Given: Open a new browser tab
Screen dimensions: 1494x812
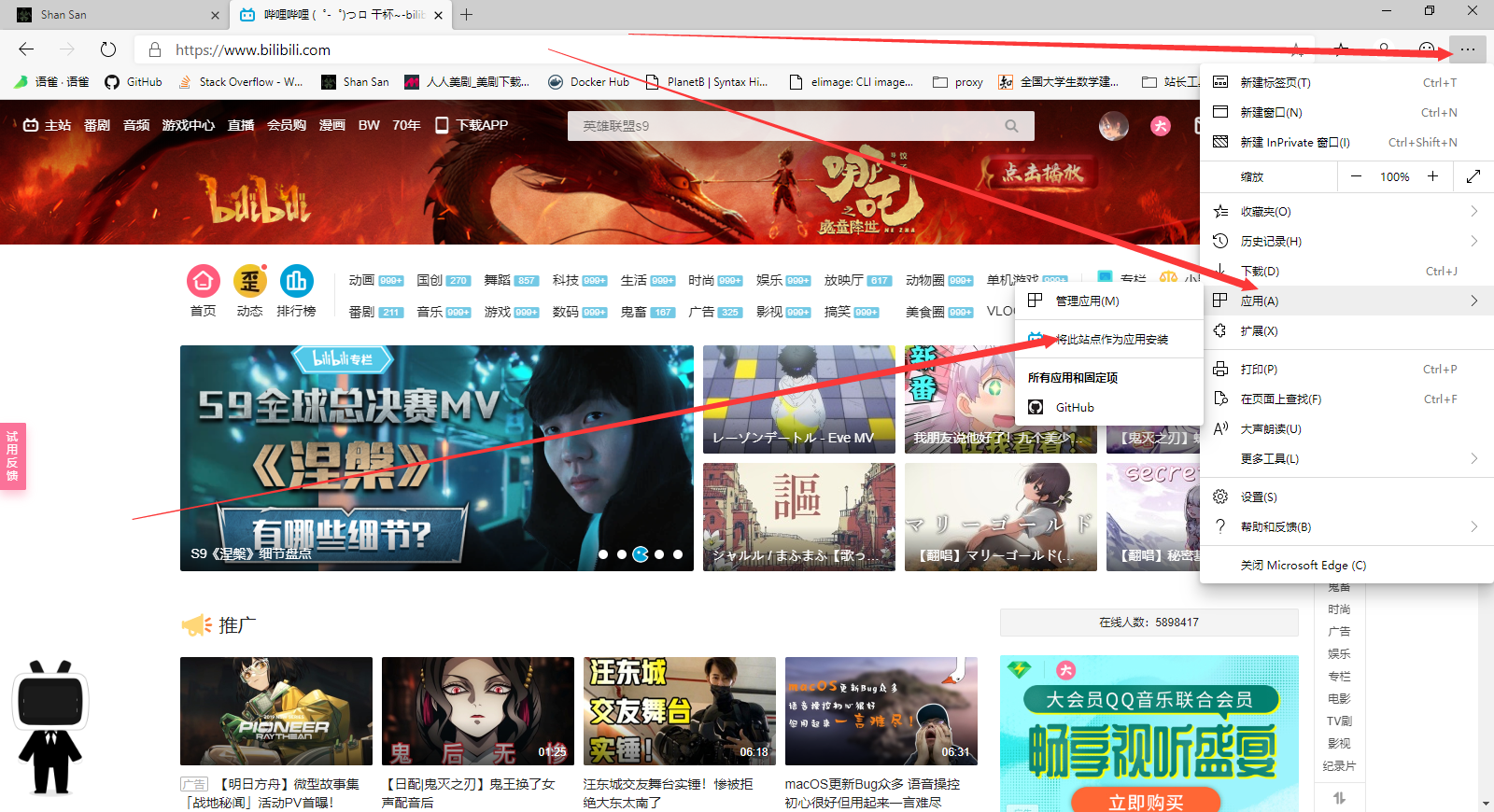Looking at the screenshot, I should (467, 15).
